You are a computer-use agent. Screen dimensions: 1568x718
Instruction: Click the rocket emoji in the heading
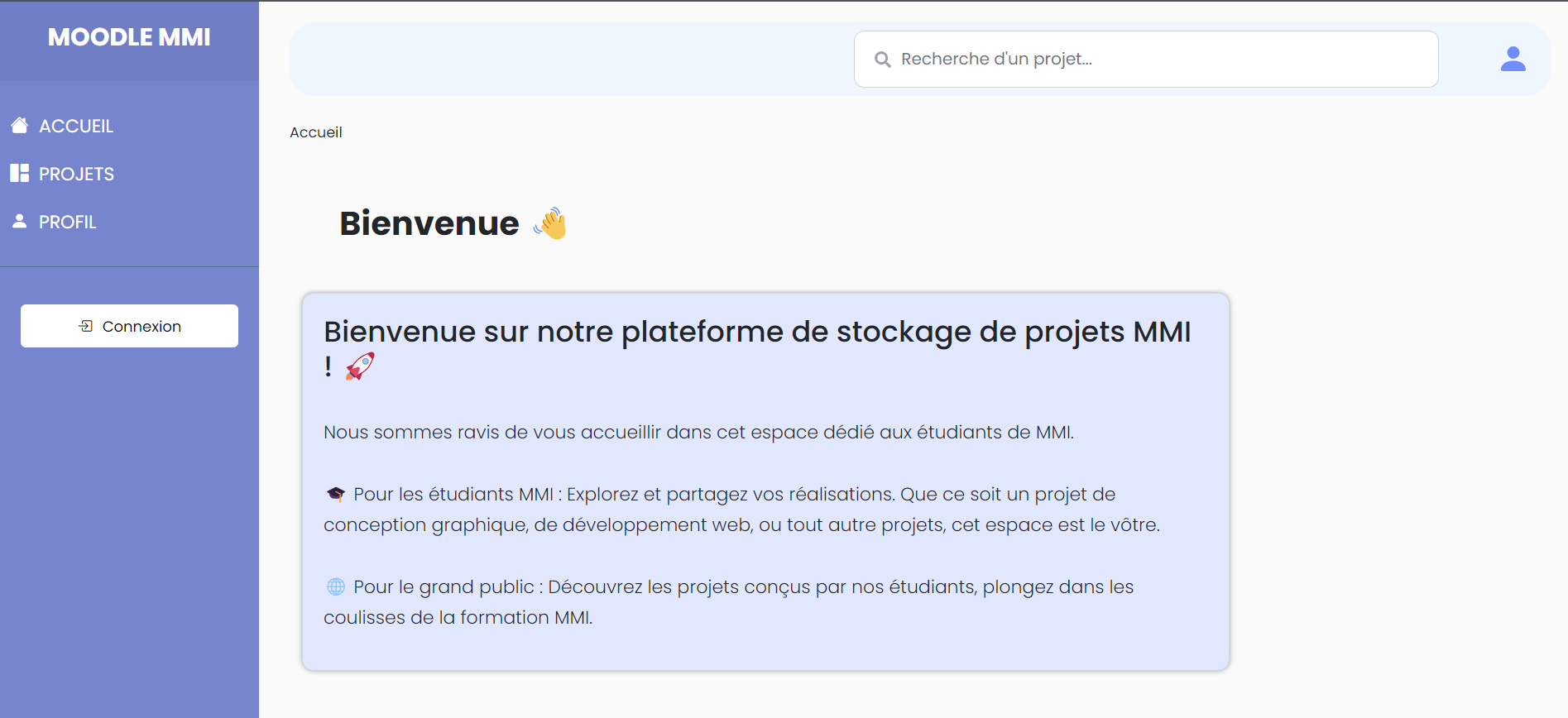point(360,366)
